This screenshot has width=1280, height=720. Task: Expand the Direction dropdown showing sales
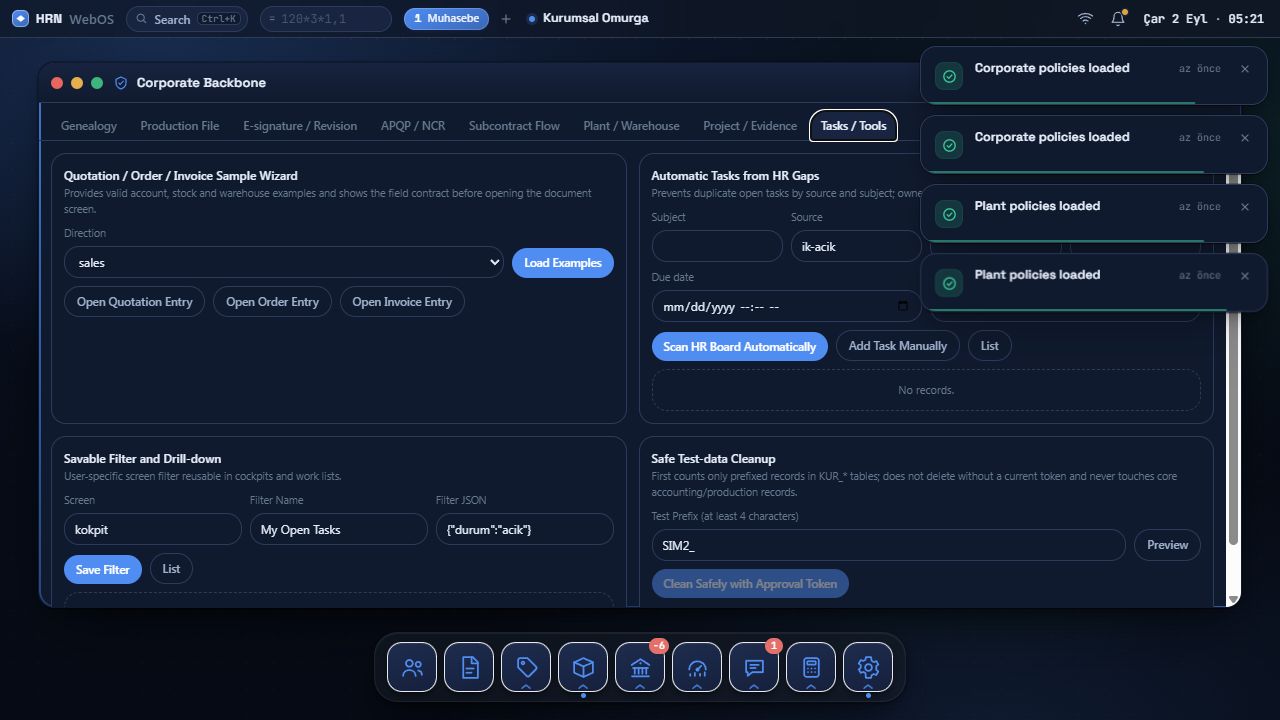click(x=284, y=262)
